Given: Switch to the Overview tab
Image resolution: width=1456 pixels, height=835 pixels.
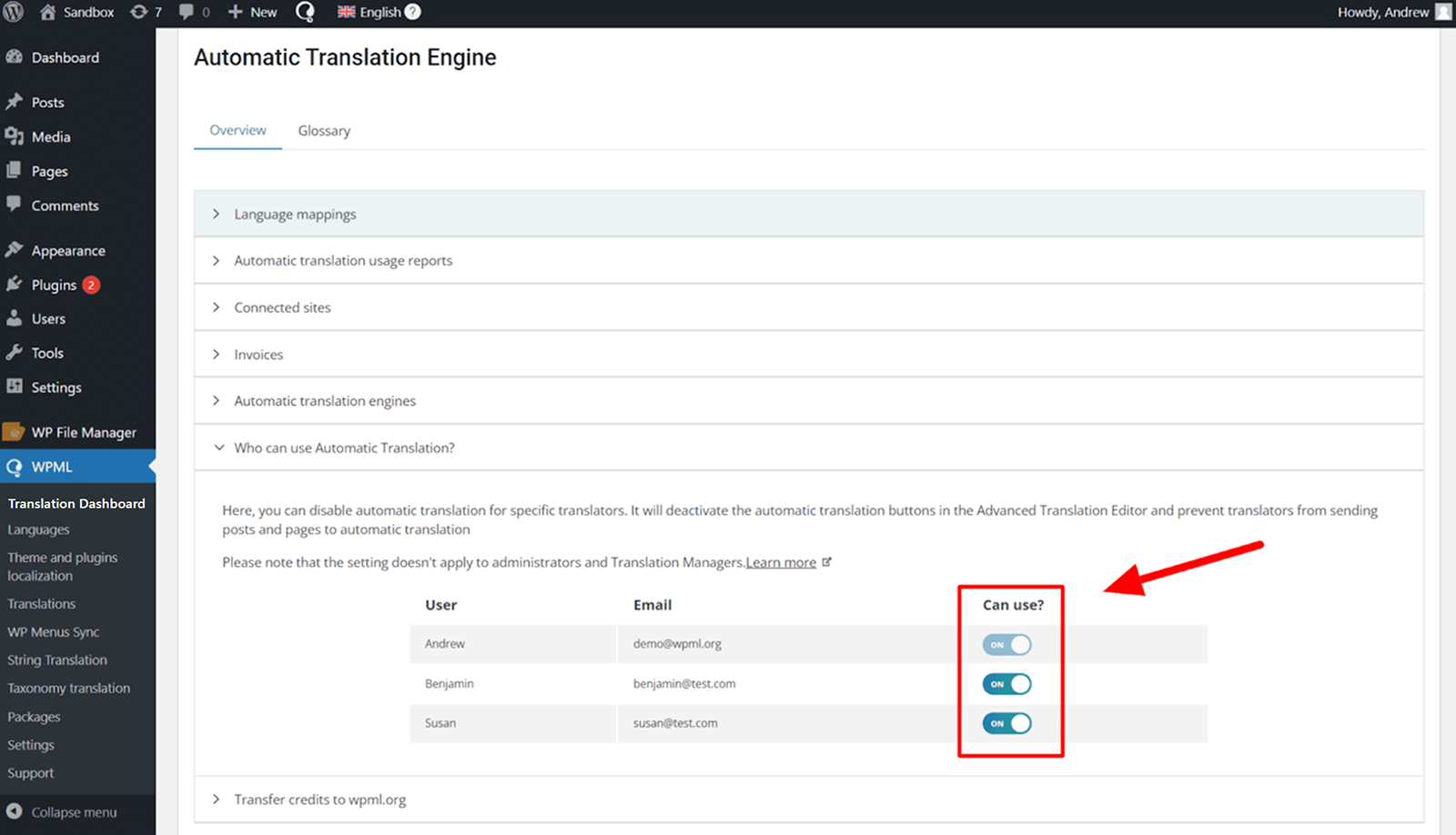Looking at the screenshot, I should tap(238, 130).
